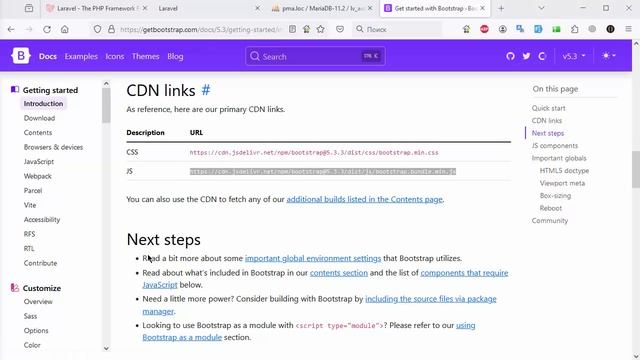Switch to the pma.loc MariaDB tab
The width and height of the screenshot is (640, 360).
322,8
